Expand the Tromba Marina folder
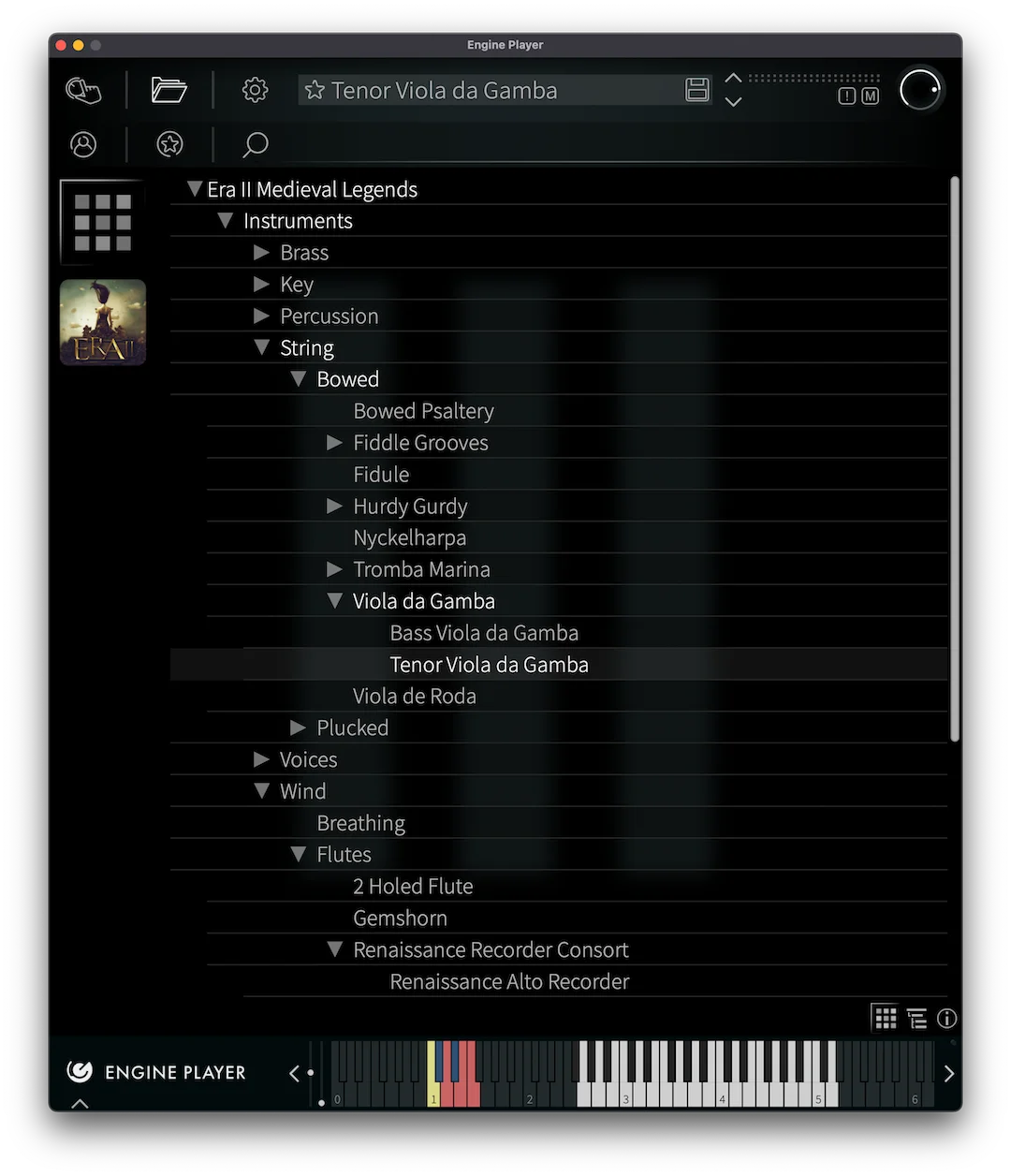Viewport: 1011px width, 1176px height. (334, 569)
